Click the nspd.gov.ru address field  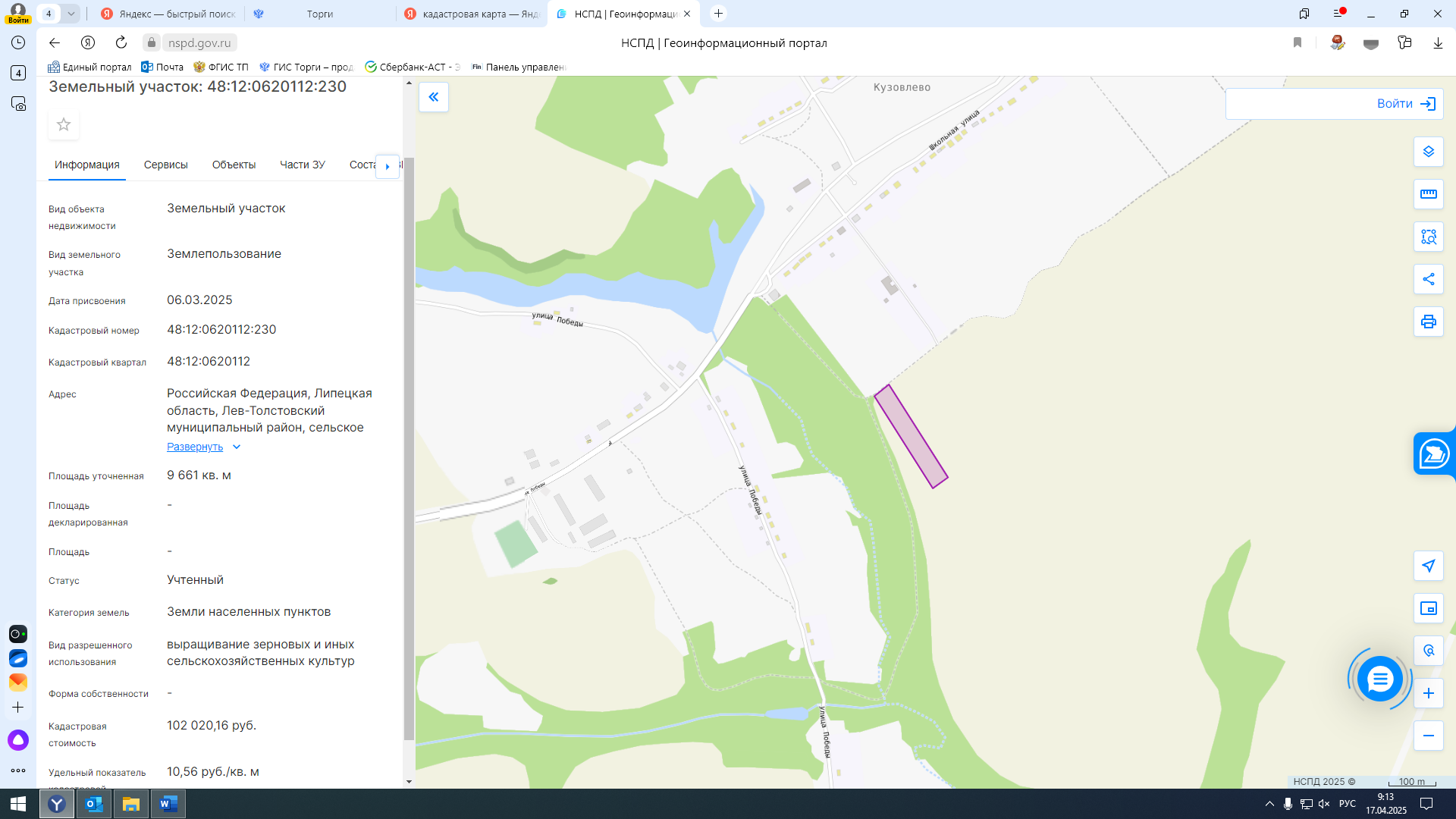[x=199, y=42]
